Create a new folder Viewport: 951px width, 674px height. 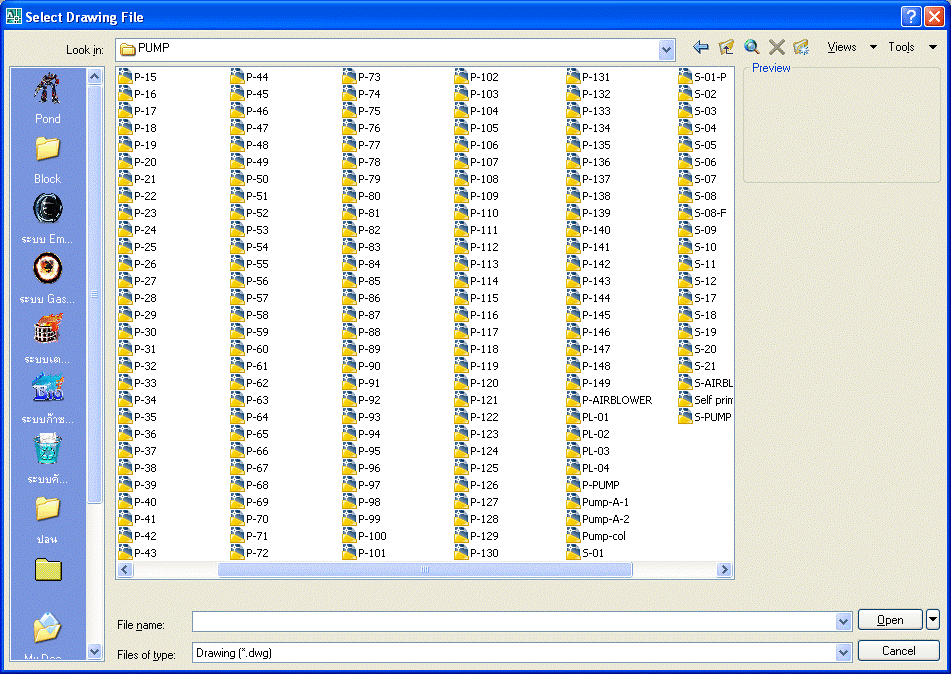point(800,46)
